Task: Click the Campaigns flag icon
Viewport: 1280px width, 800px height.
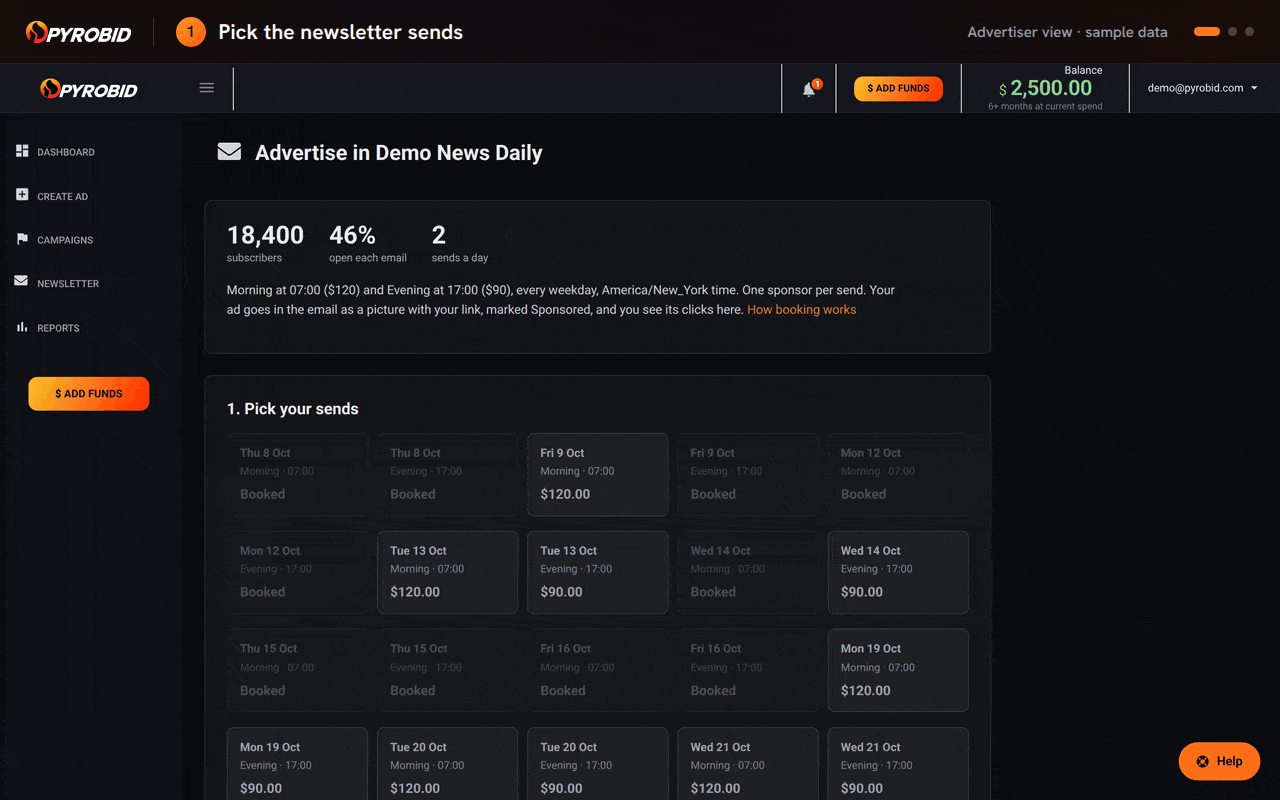Action: tap(22, 239)
